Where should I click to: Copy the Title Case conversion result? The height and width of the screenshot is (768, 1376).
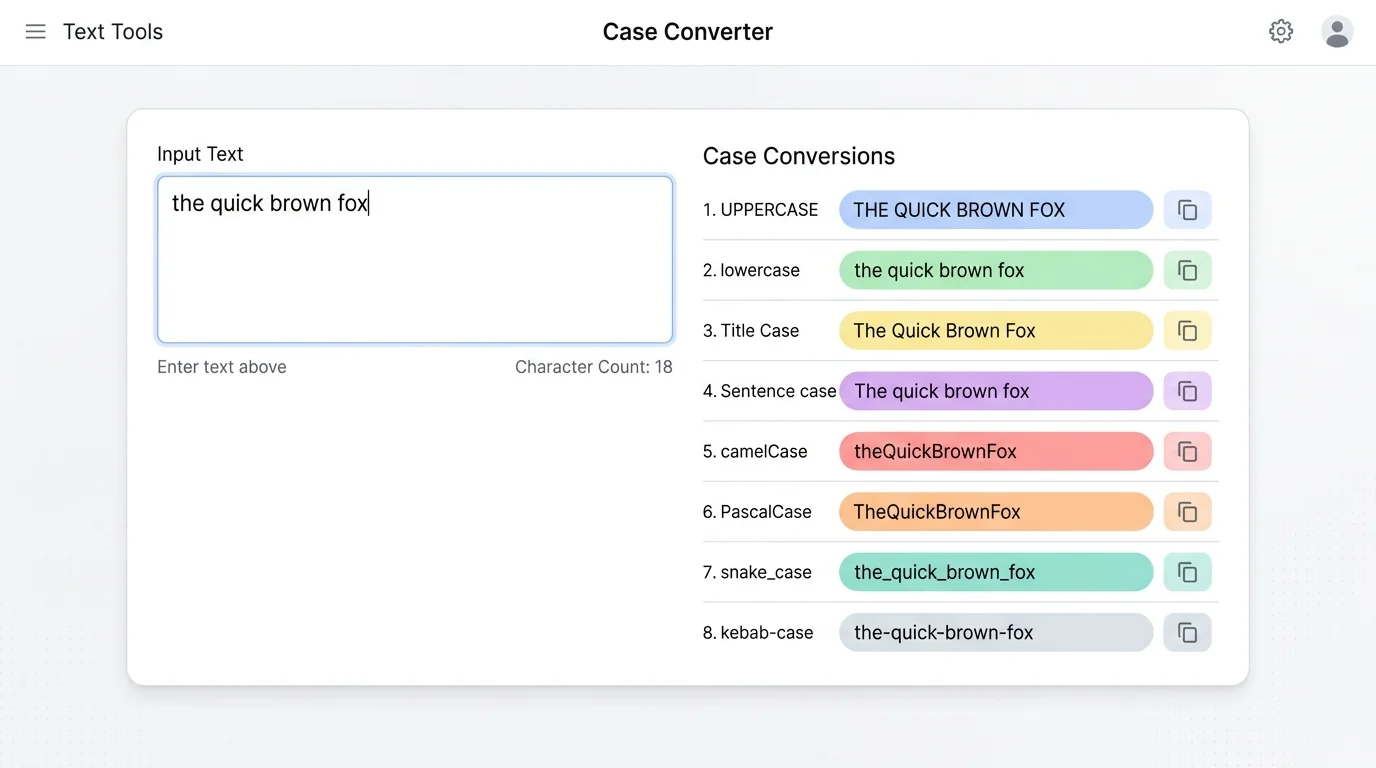click(x=1187, y=330)
